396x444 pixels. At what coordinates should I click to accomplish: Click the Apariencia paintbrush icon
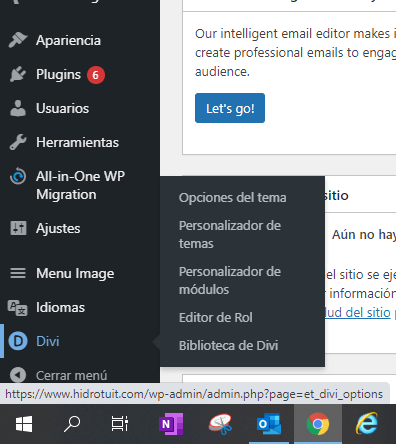pyautogui.click(x=18, y=40)
